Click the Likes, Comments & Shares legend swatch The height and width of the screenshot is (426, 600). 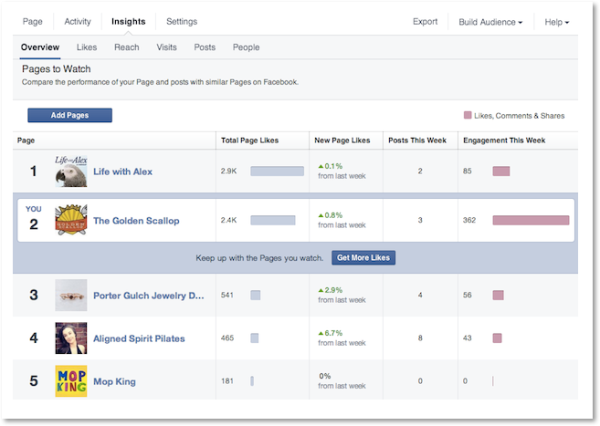click(468, 115)
